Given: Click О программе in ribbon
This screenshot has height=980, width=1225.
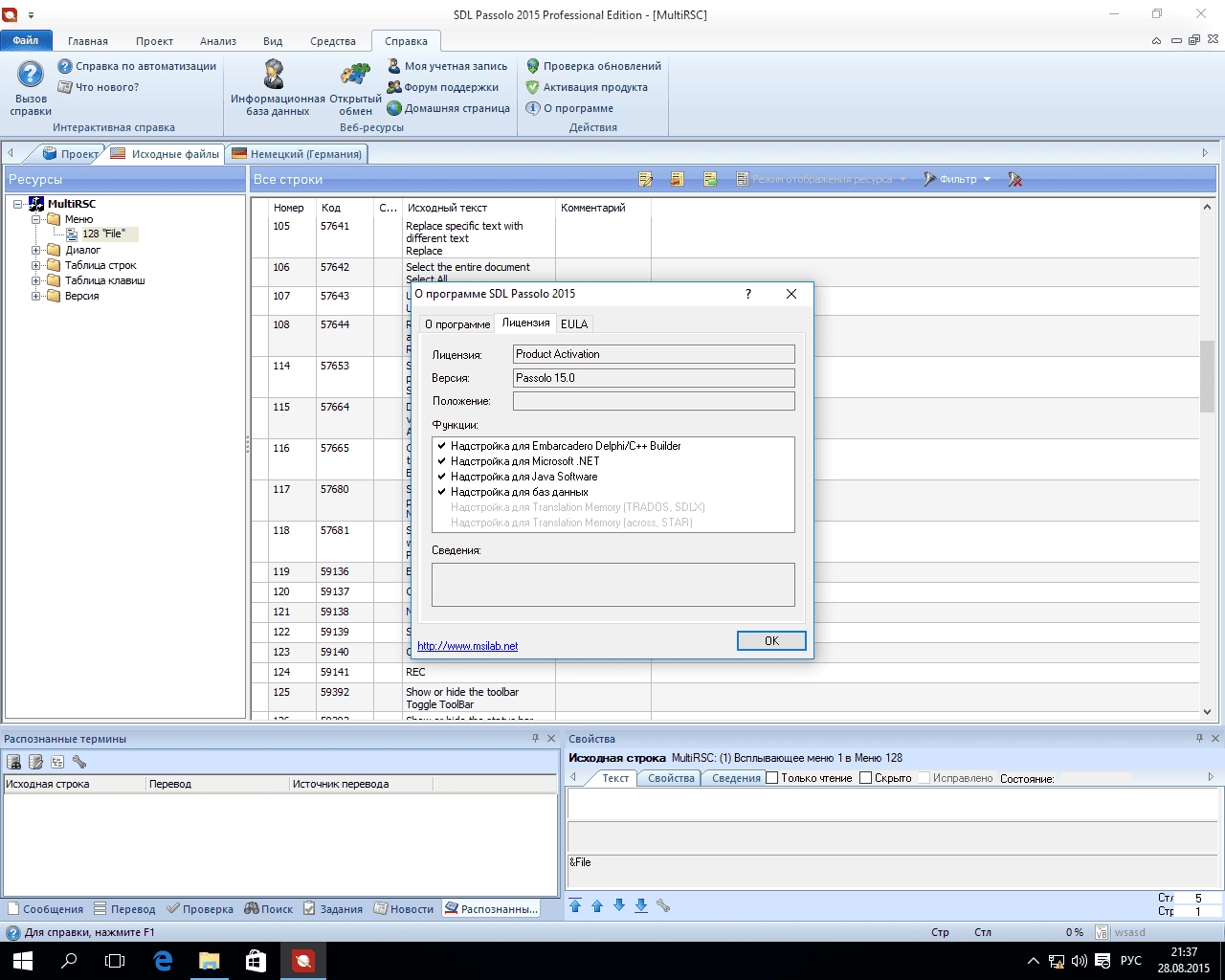Looking at the screenshot, I should pyautogui.click(x=569, y=108).
